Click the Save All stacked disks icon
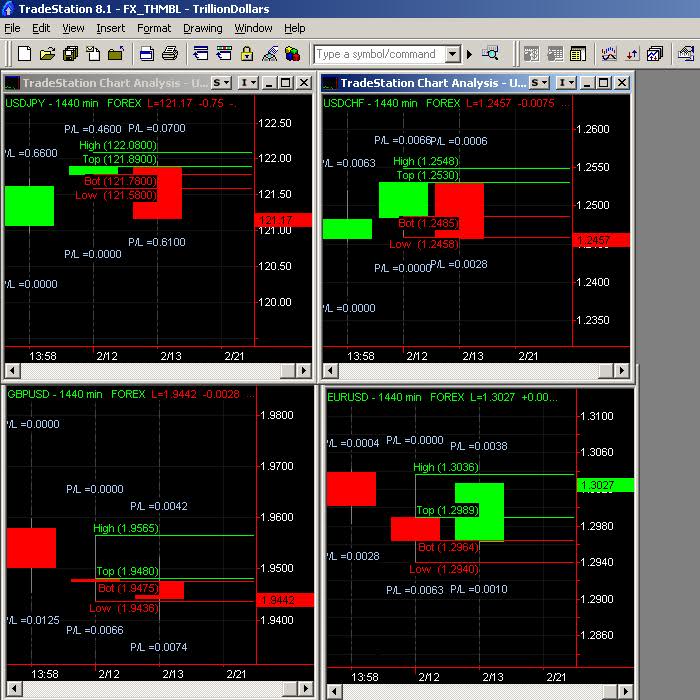This screenshot has height=700, width=700. 71,54
